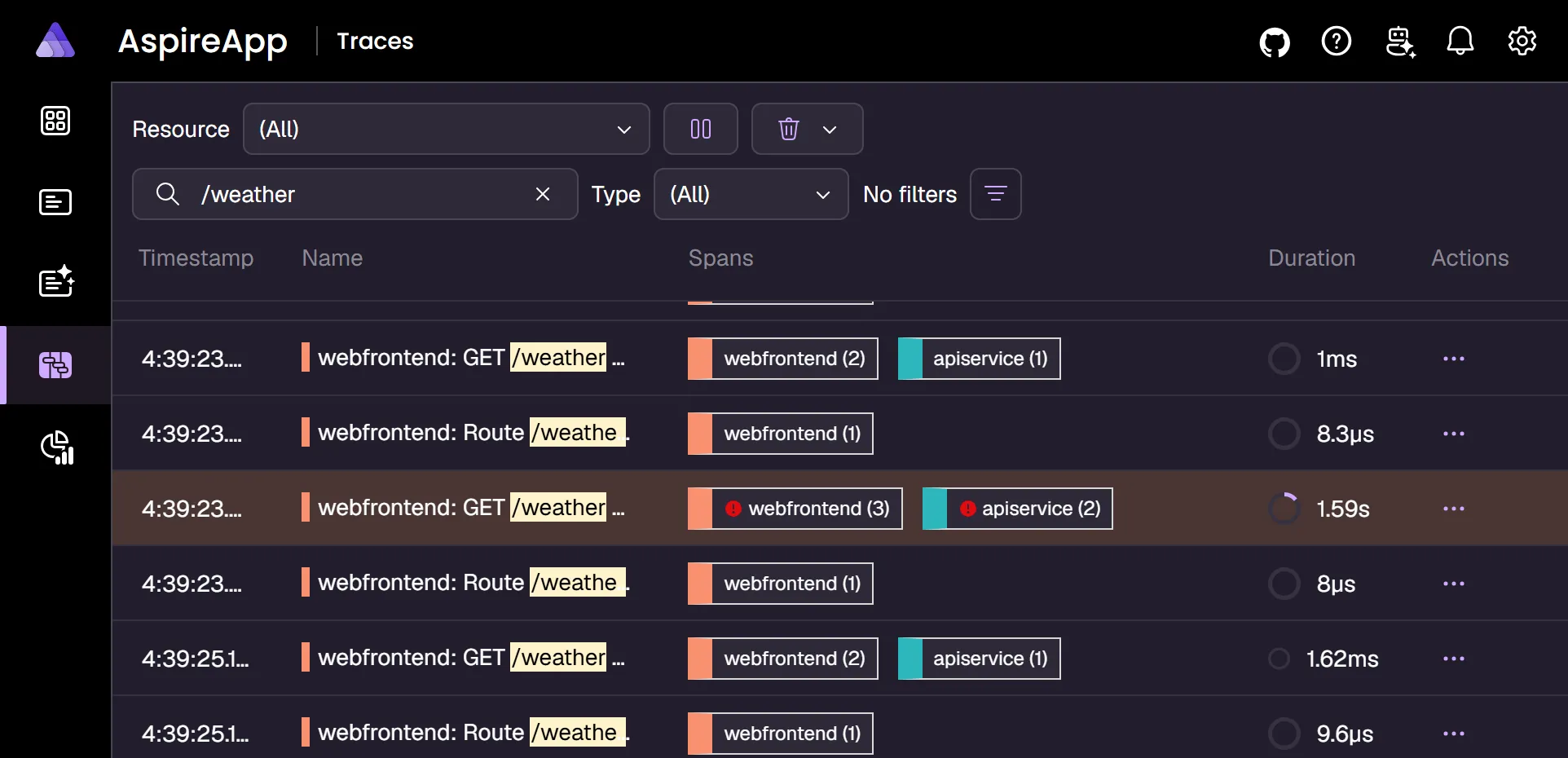Click the Traces page title
Image resolution: width=1568 pixels, height=758 pixels.
(375, 41)
